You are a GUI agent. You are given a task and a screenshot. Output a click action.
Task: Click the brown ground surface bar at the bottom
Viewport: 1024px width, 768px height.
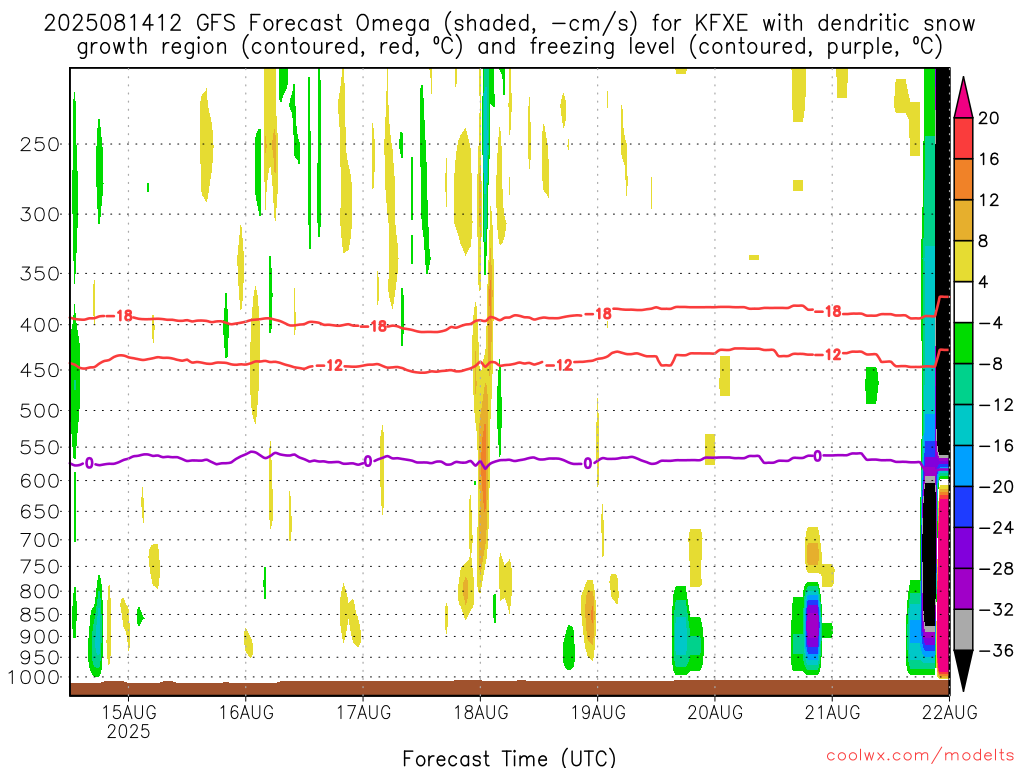509,688
